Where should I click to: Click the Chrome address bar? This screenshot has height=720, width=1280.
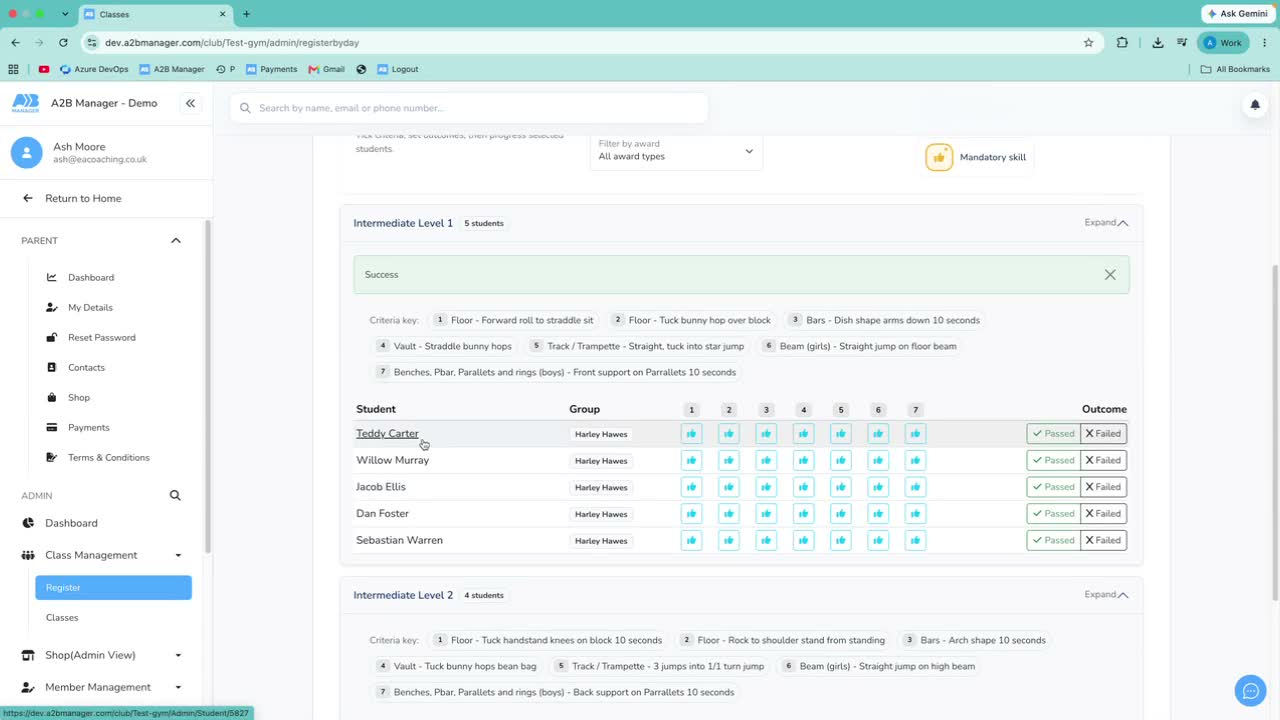[x=590, y=43]
